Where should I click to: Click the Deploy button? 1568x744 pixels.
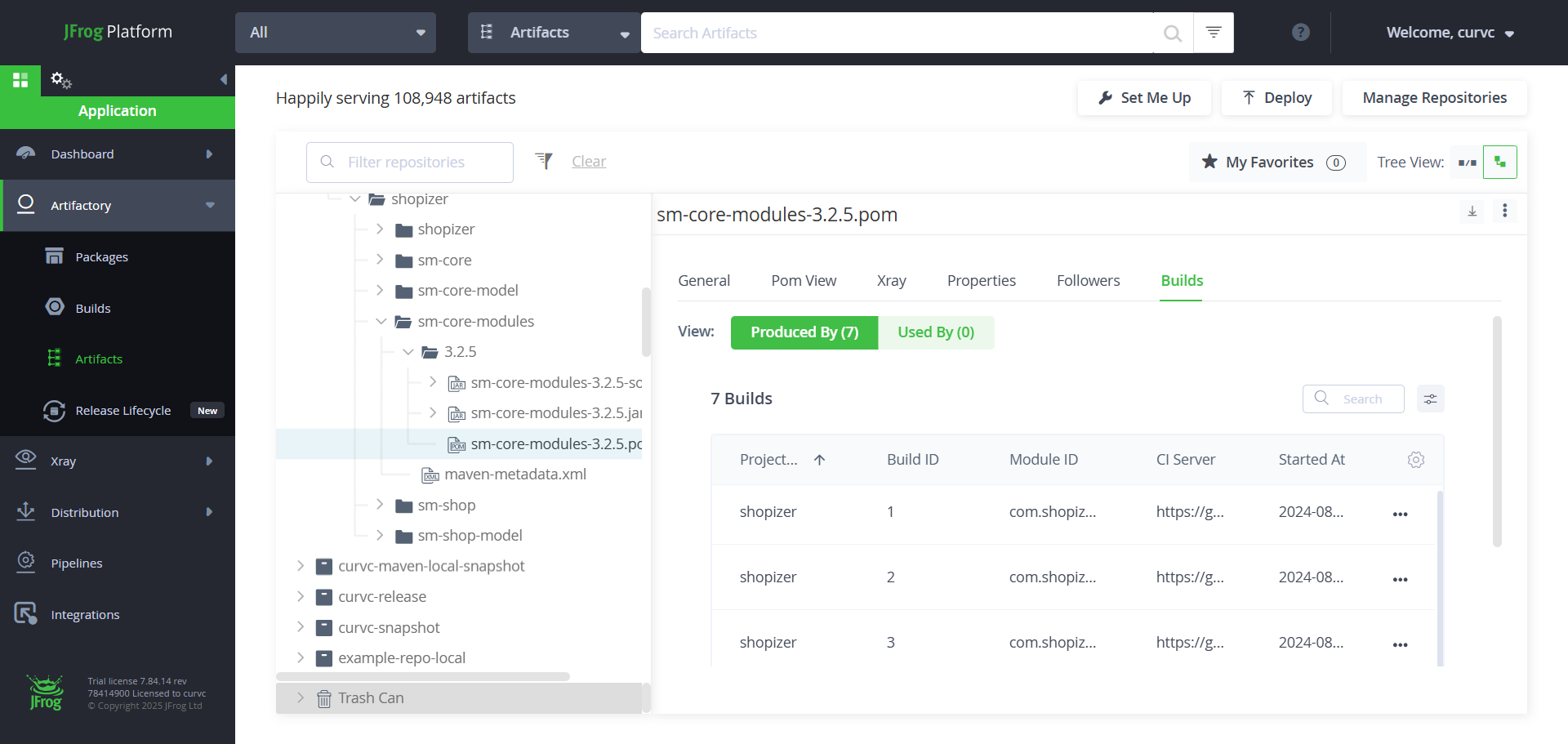tap(1277, 98)
